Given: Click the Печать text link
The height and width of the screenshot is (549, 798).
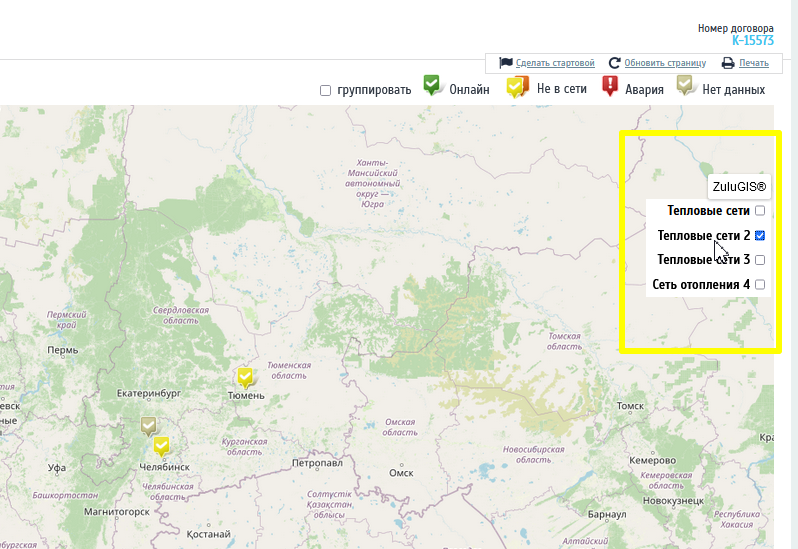Looking at the screenshot, I should tap(754, 63).
